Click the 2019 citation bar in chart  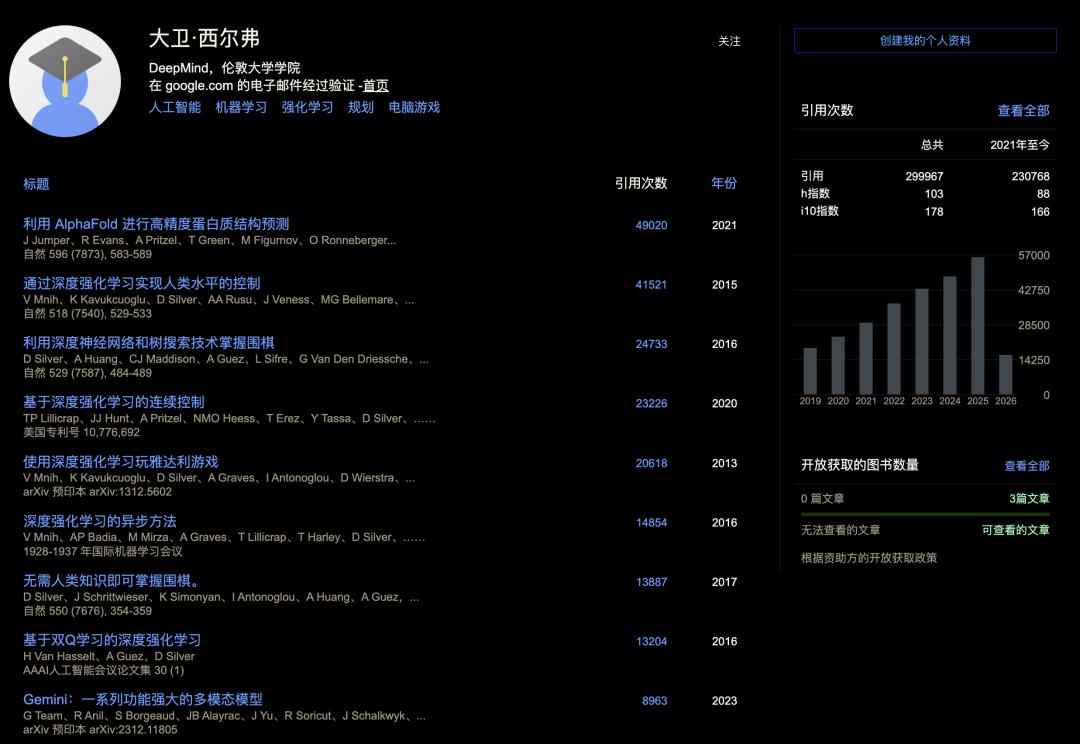tap(810, 371)
